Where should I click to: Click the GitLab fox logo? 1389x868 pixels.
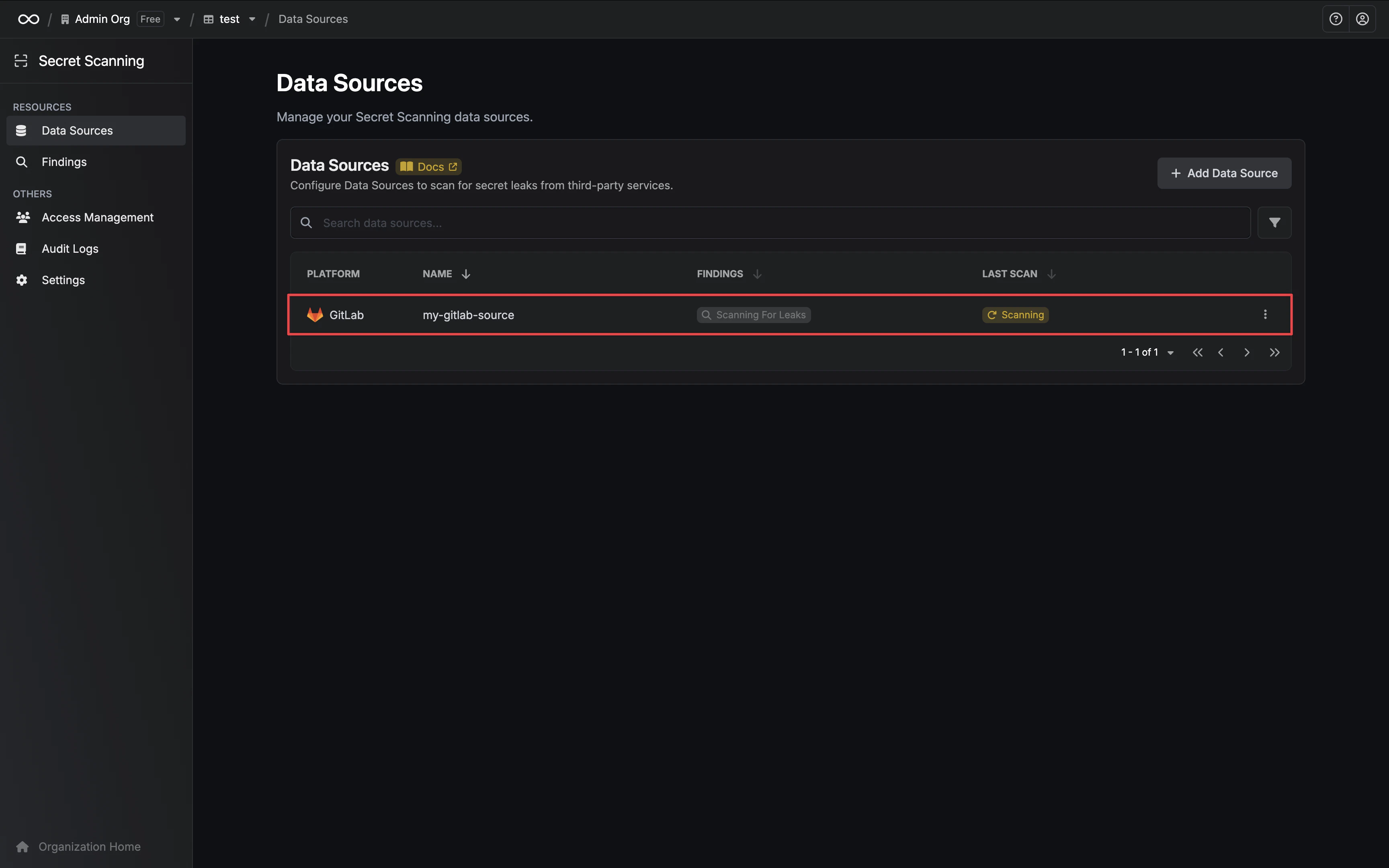(315, 315)
